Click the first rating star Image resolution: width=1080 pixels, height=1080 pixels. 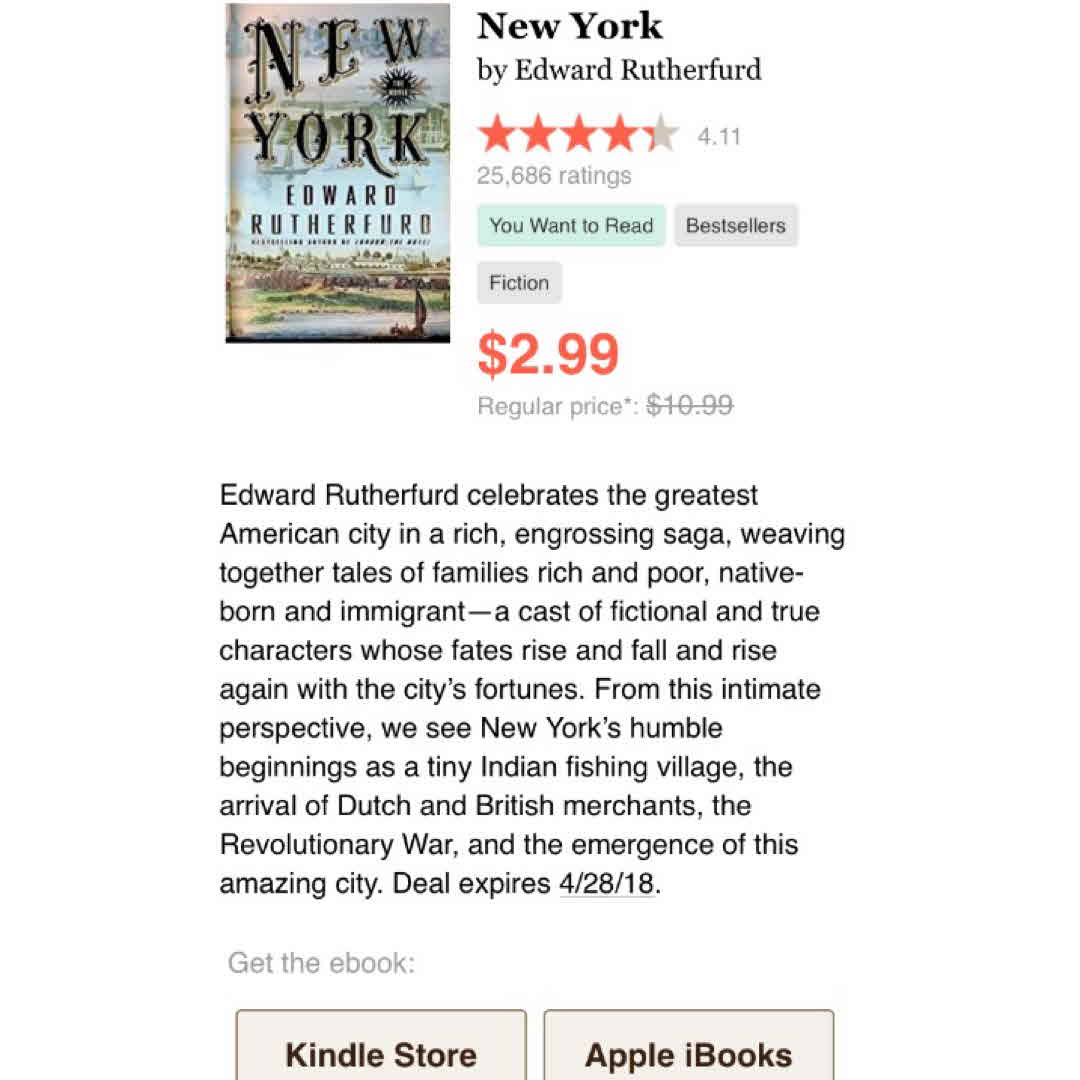(496, 135)
